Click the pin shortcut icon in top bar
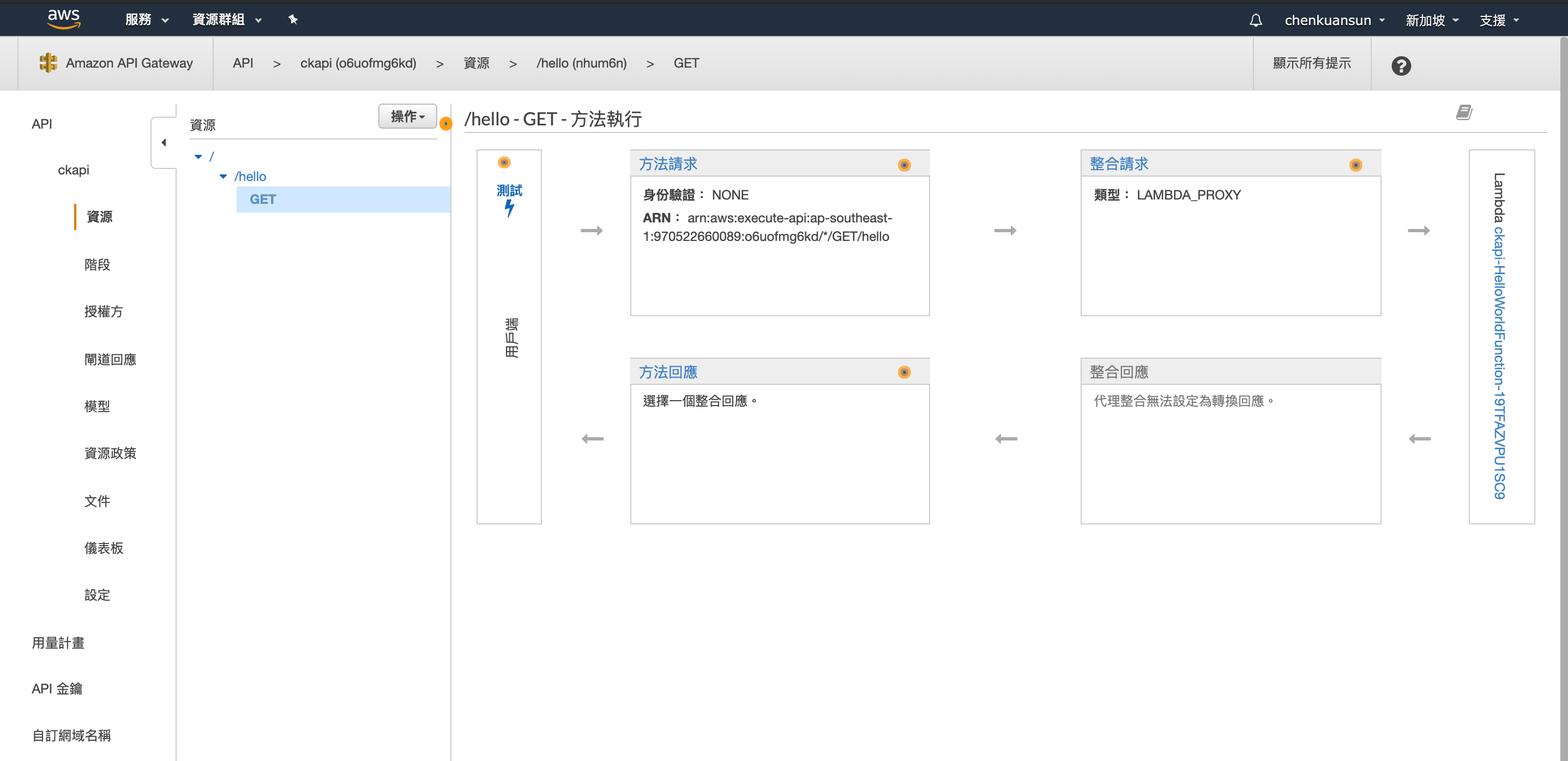This screenshot has width=1568, height=761. pyautogui.click(x=293, y=20)
